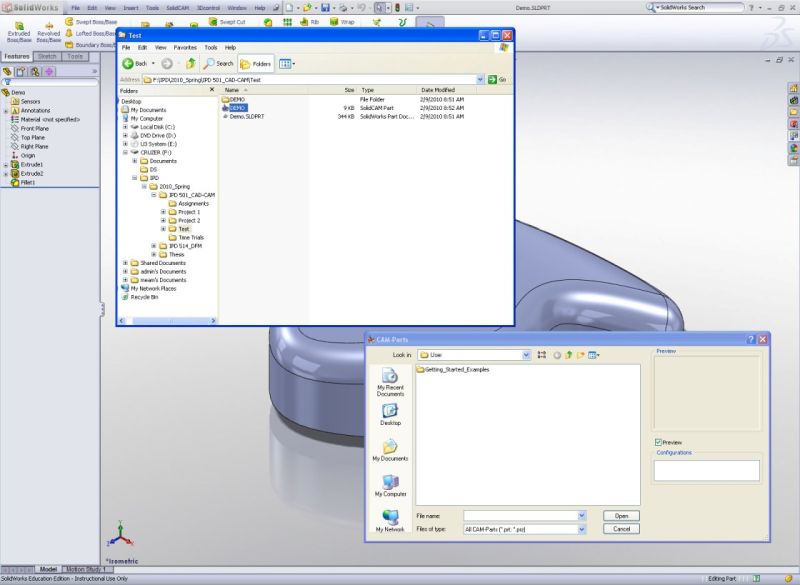Collapse the CRUZER (F:) drive tree
Viewport: 800px width, 585px height.
126,152
